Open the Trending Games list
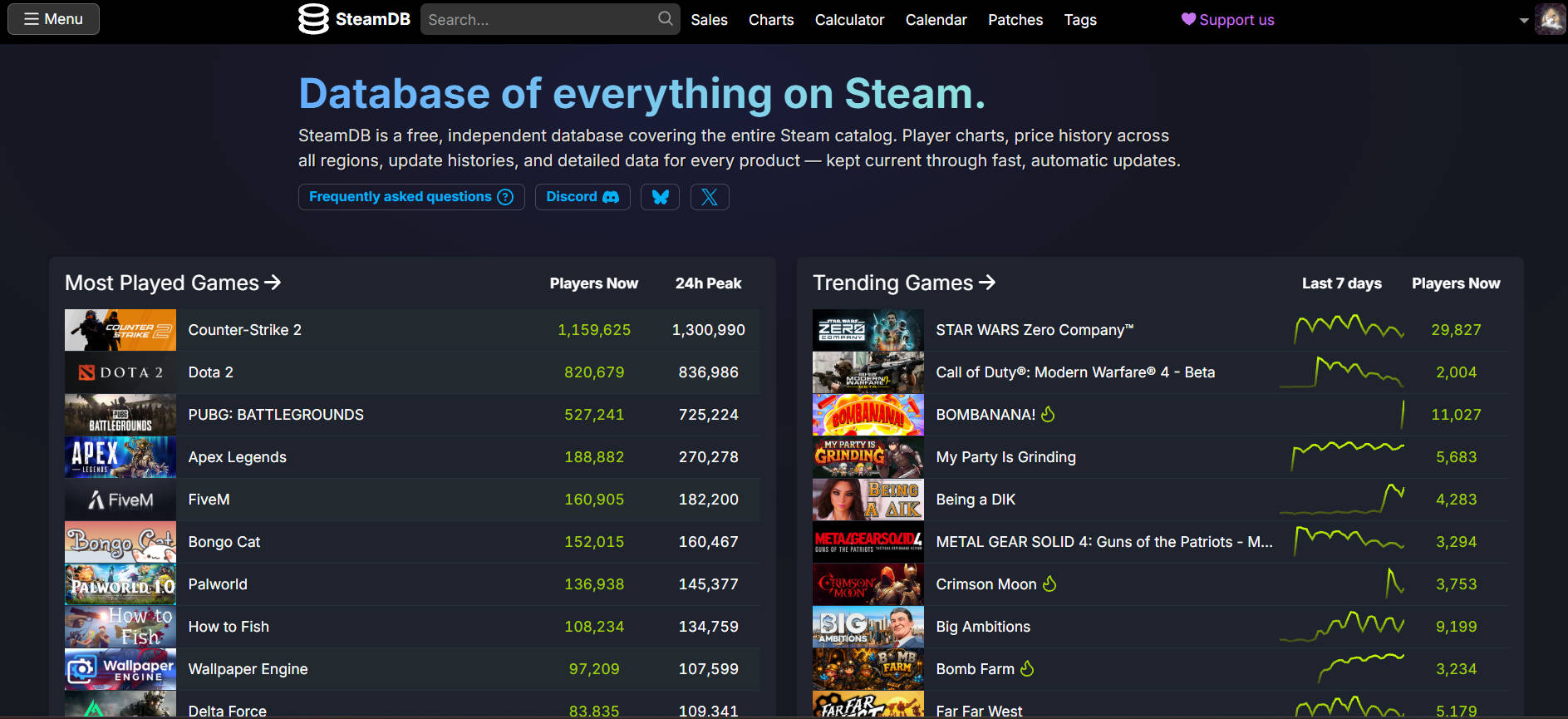The width and height of the screenshot is (1568, 719). point(904,283)
